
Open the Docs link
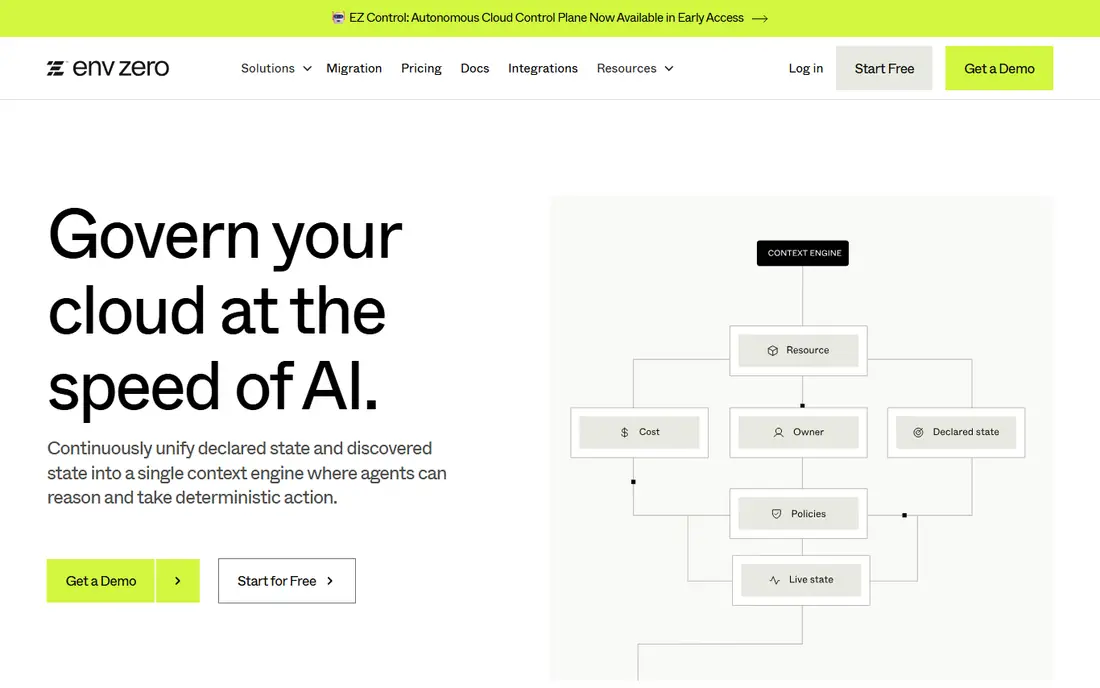point(475,68)
